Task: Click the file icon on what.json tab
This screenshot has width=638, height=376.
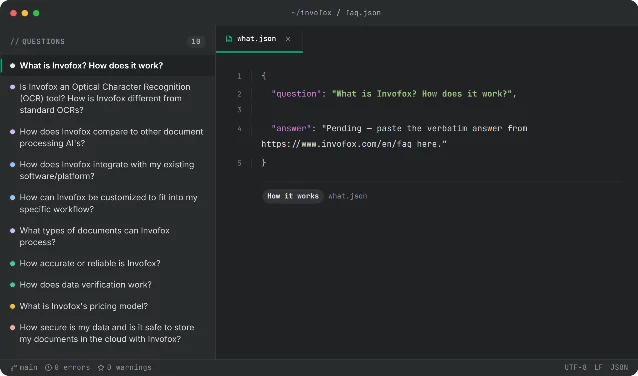Action: 229,39
